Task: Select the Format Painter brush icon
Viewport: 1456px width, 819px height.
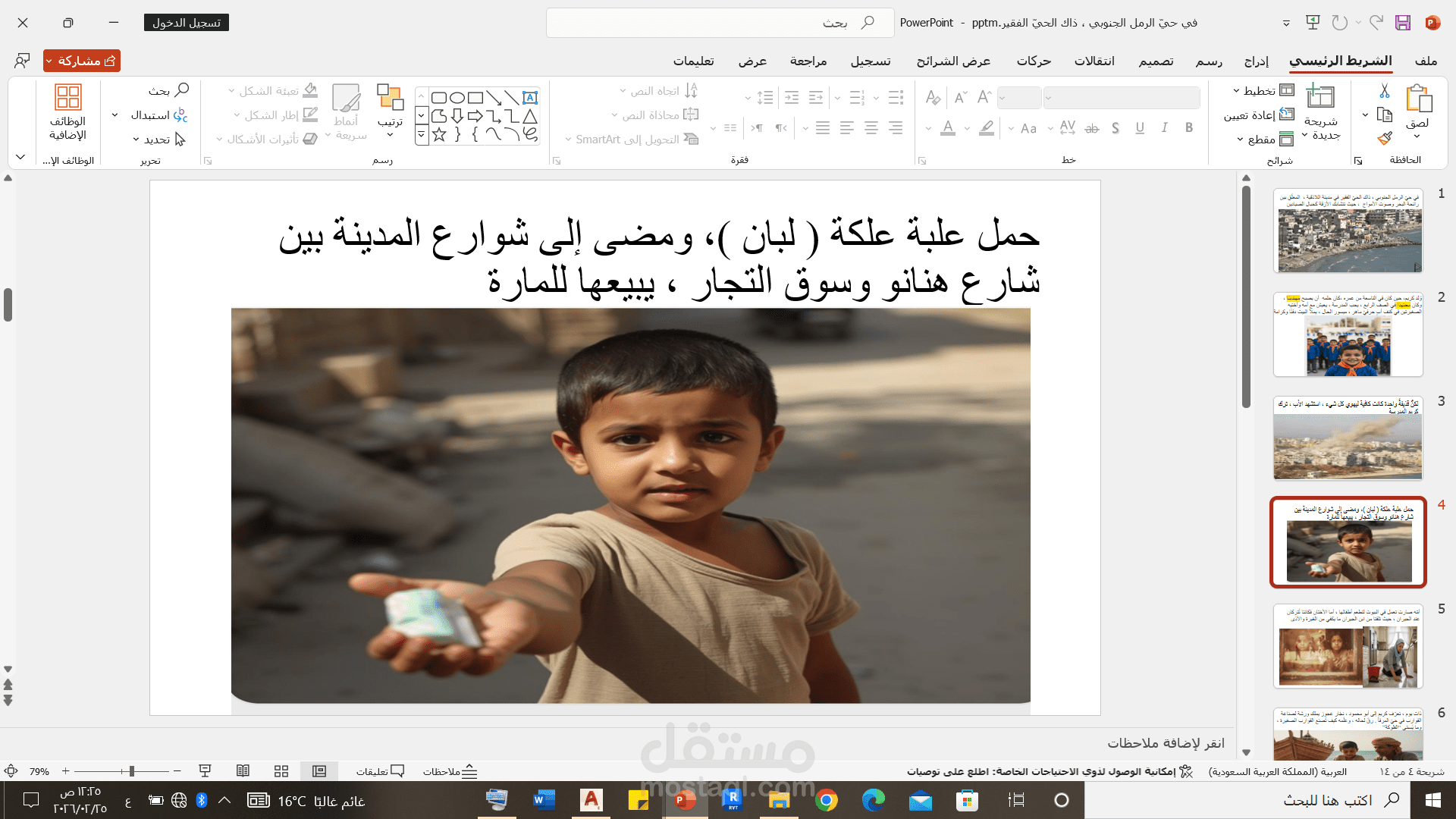Action: [x=1385, y=139]
